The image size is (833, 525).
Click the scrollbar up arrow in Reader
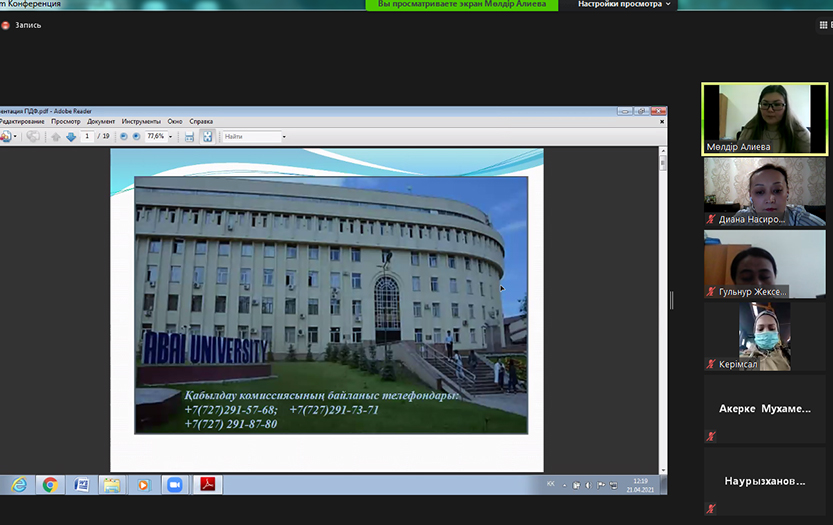click(x=662, y=151)
